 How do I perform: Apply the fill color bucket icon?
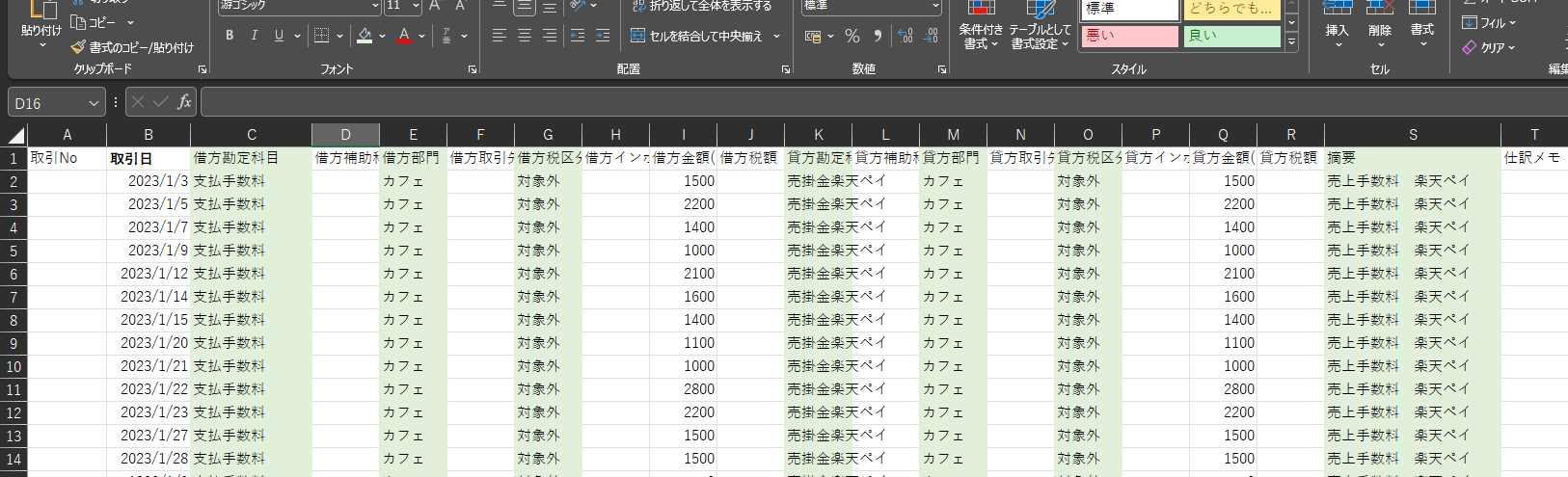365,37
